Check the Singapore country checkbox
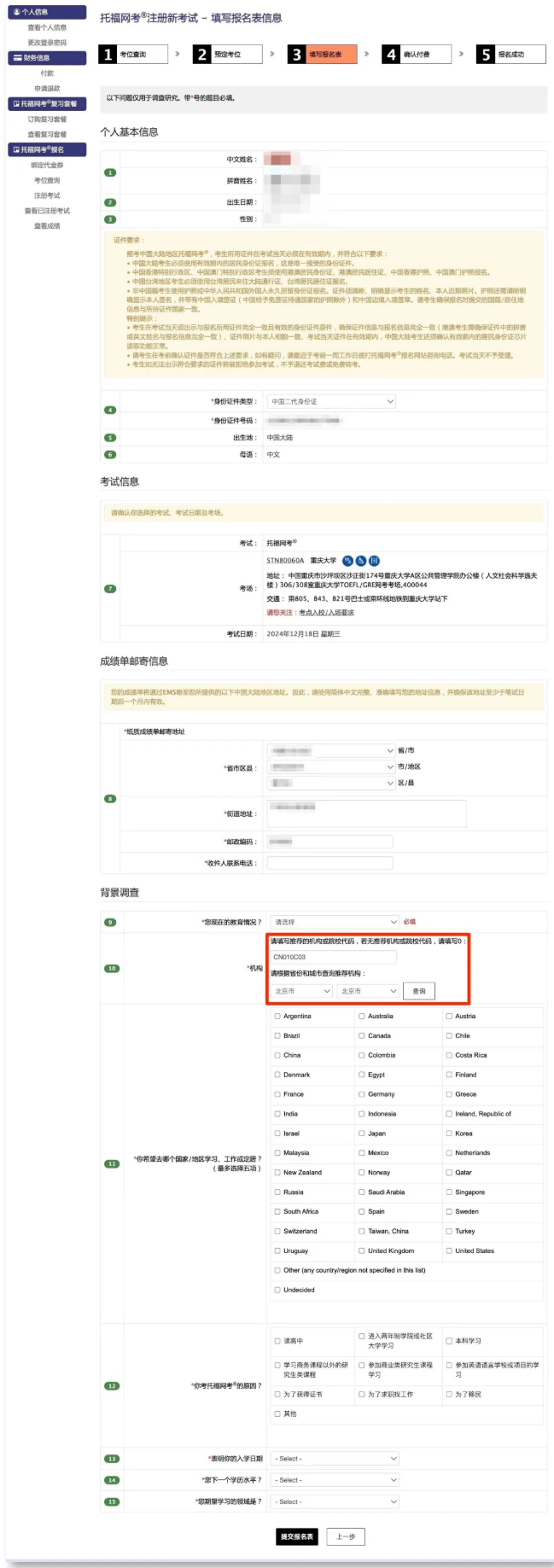 point(449,1192)
